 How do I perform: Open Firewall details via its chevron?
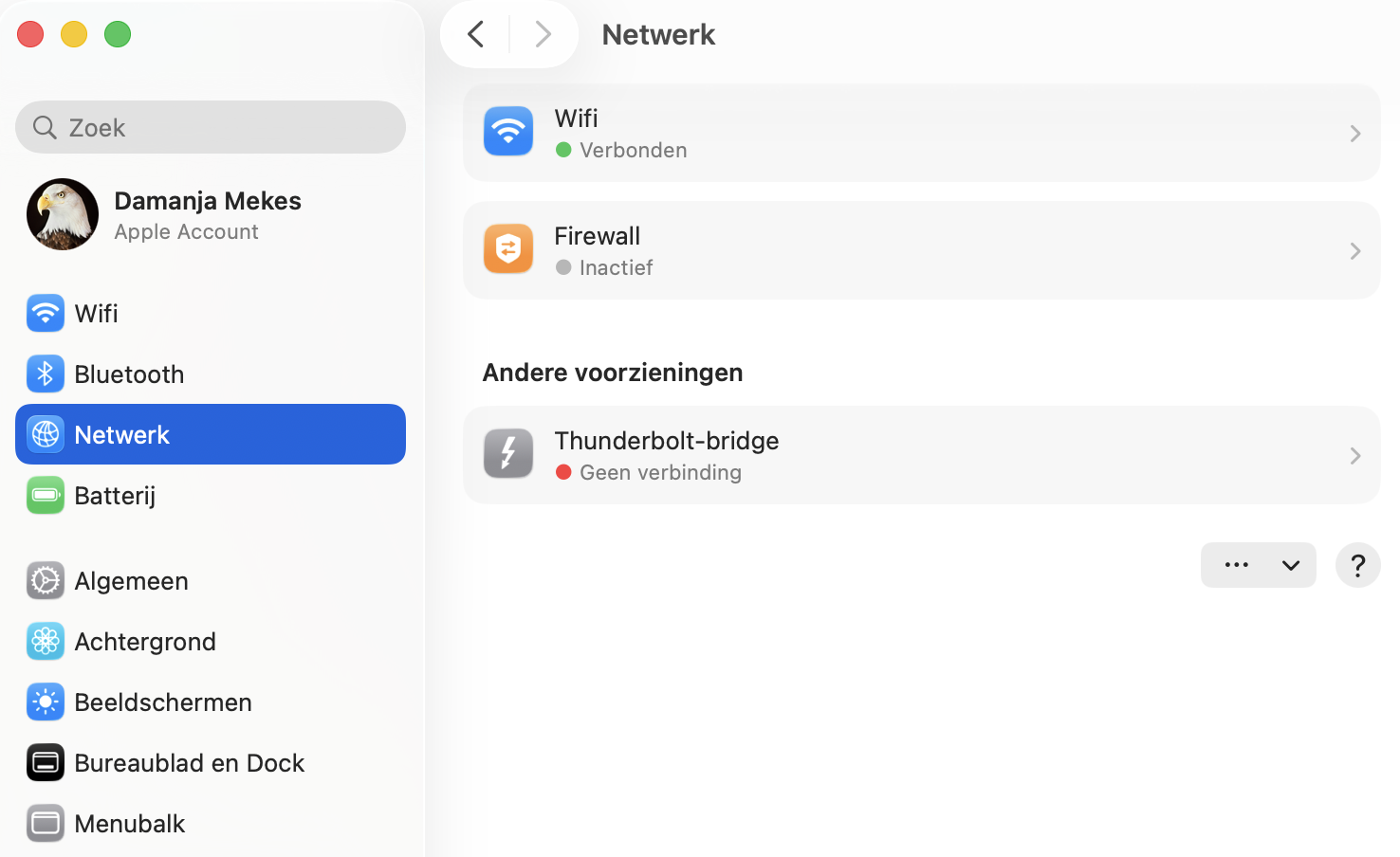(x=1354, y=250)
